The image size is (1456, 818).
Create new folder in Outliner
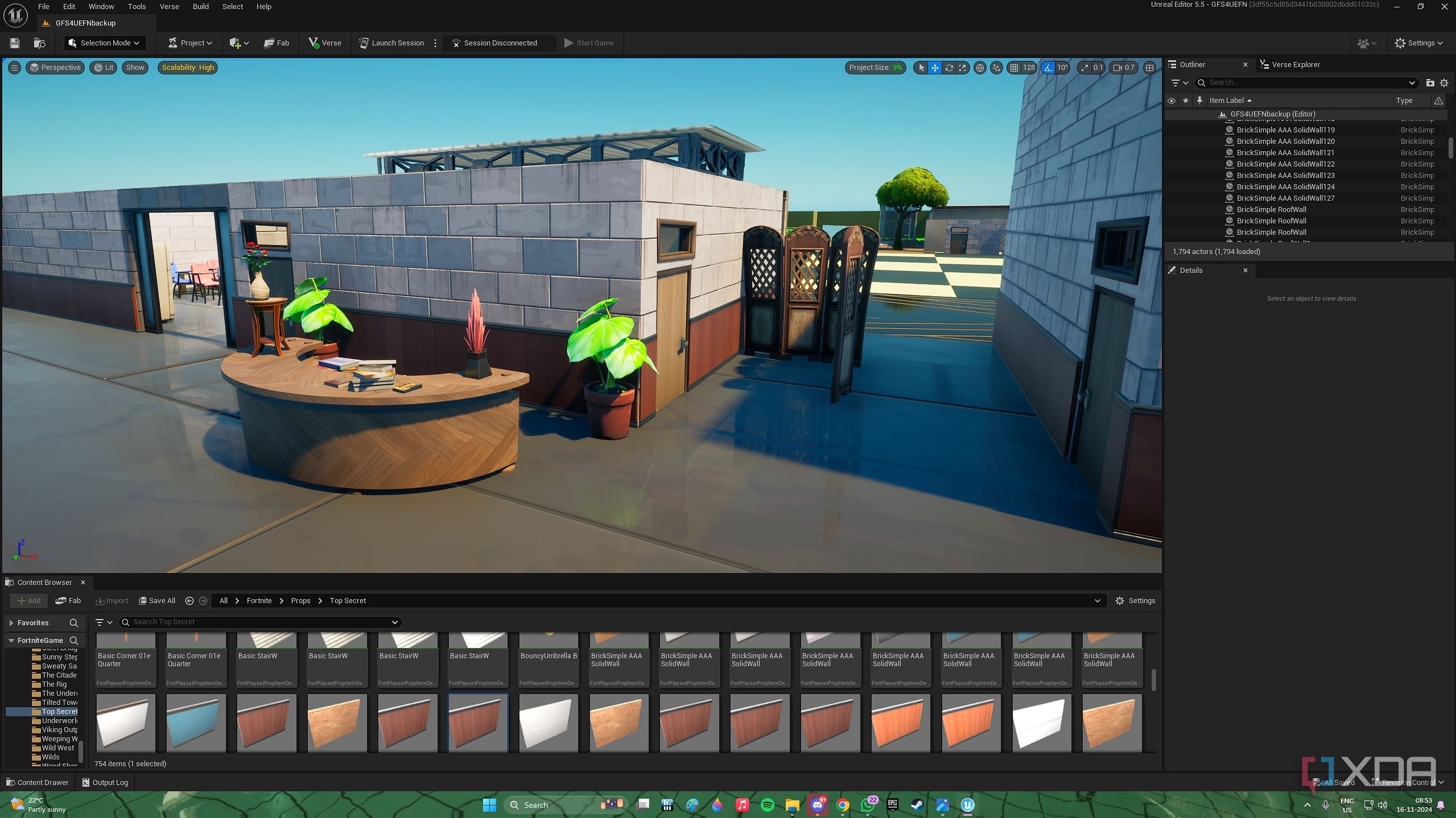click(x=1430, y=83)
